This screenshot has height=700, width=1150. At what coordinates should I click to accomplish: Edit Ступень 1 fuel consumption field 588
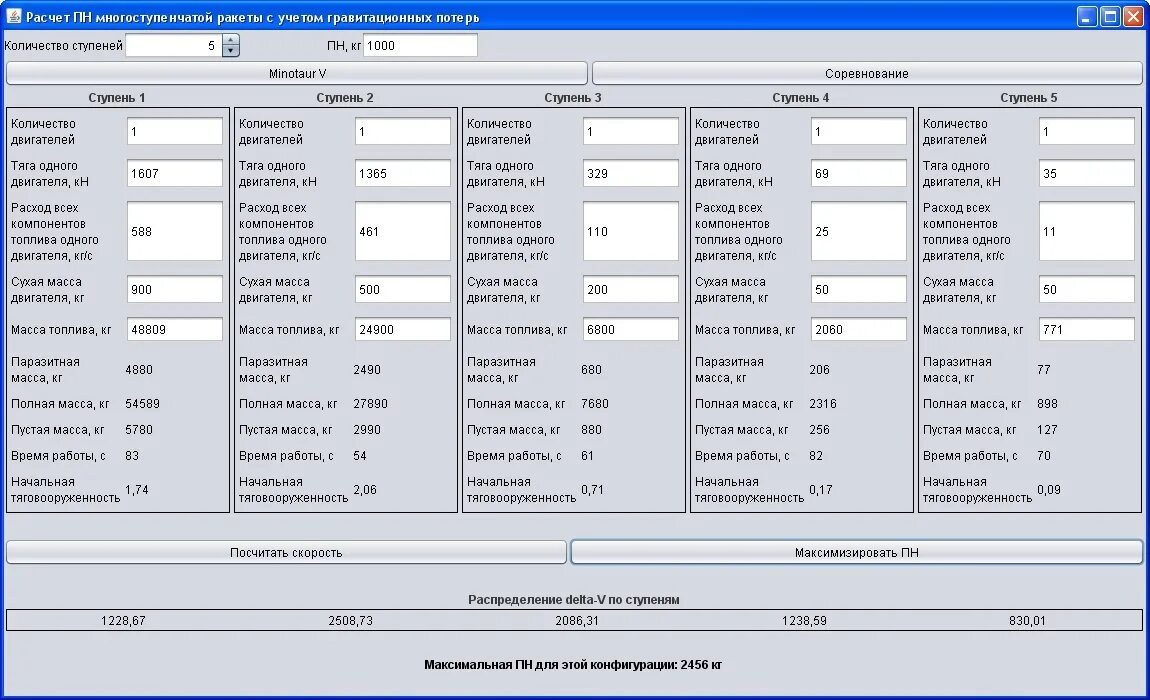point(175,231)
